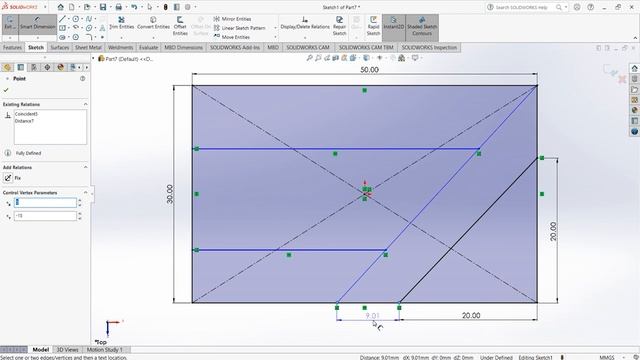Click Repair Sketch tool

pos(339,26)
